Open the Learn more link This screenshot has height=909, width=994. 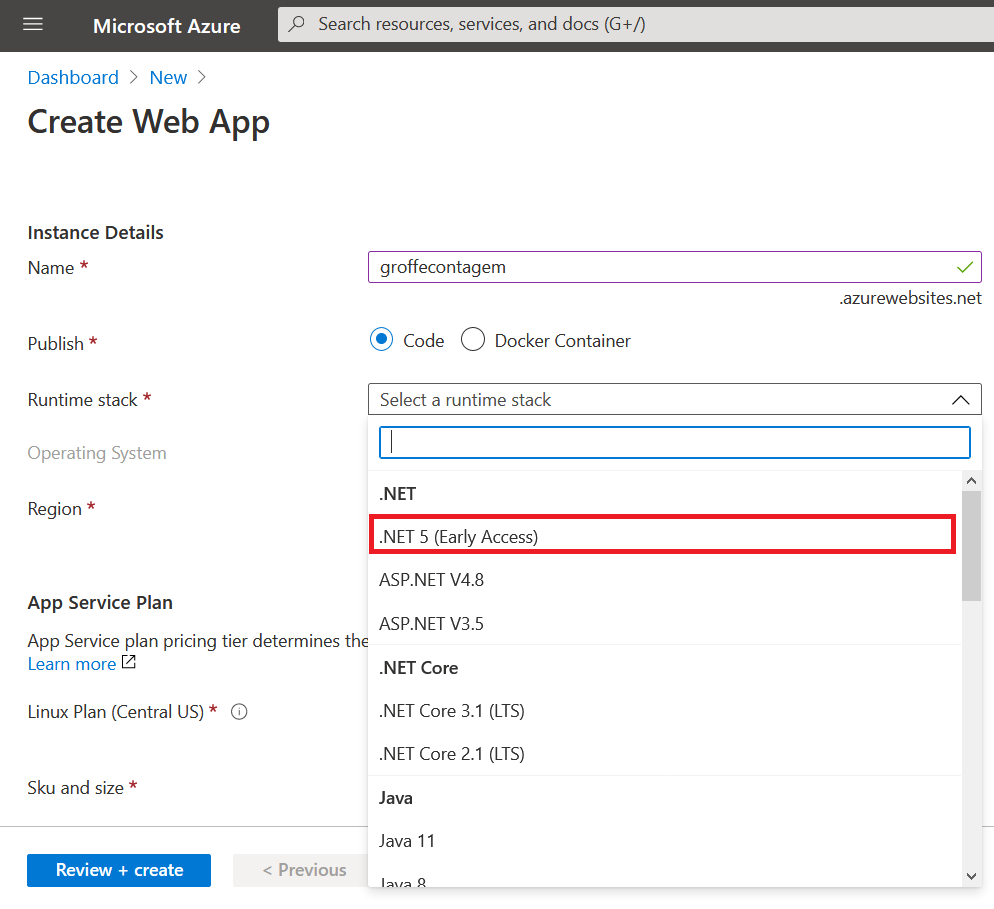[x=71, y=663]
